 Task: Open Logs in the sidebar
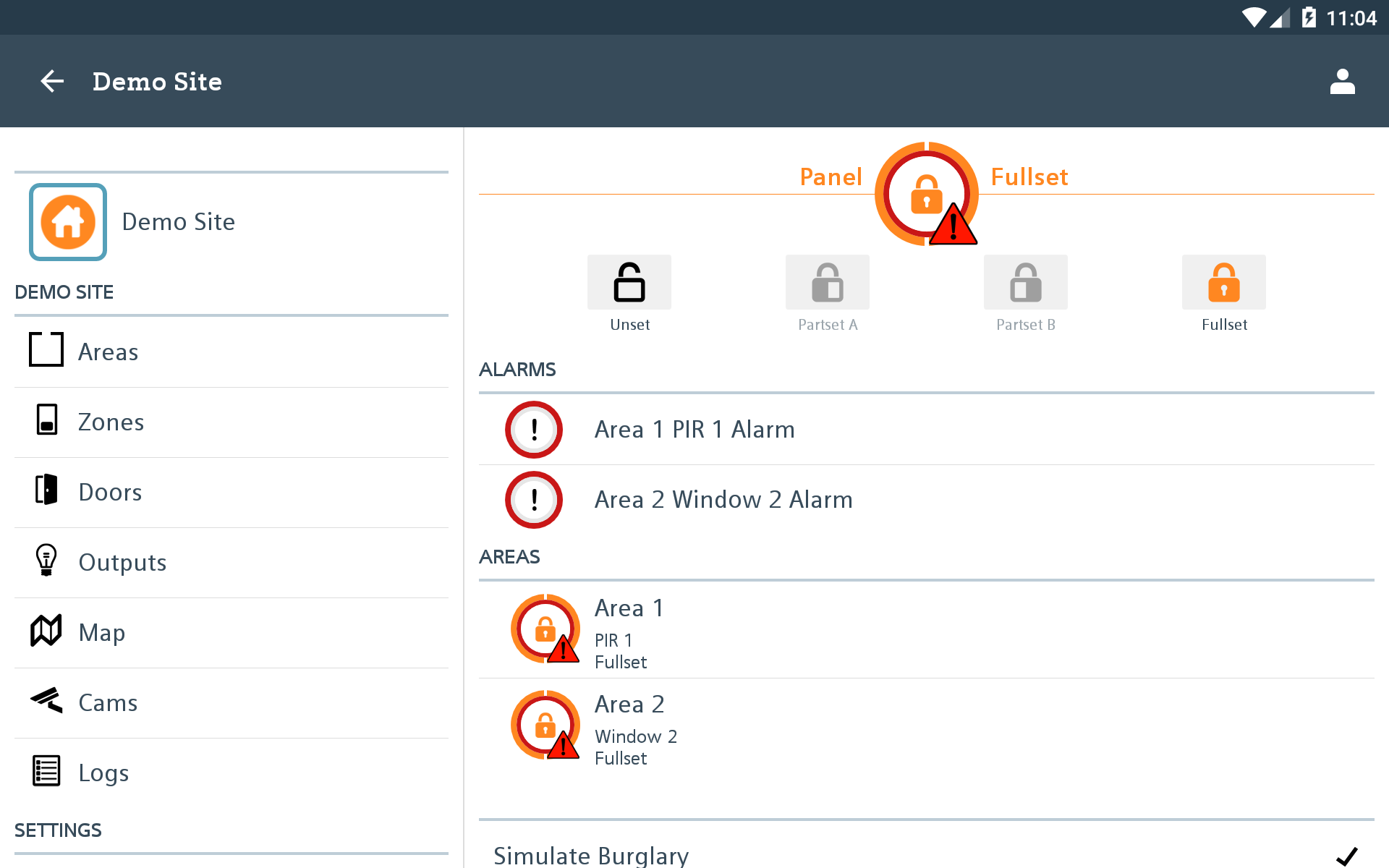click(x=231, y=773)
